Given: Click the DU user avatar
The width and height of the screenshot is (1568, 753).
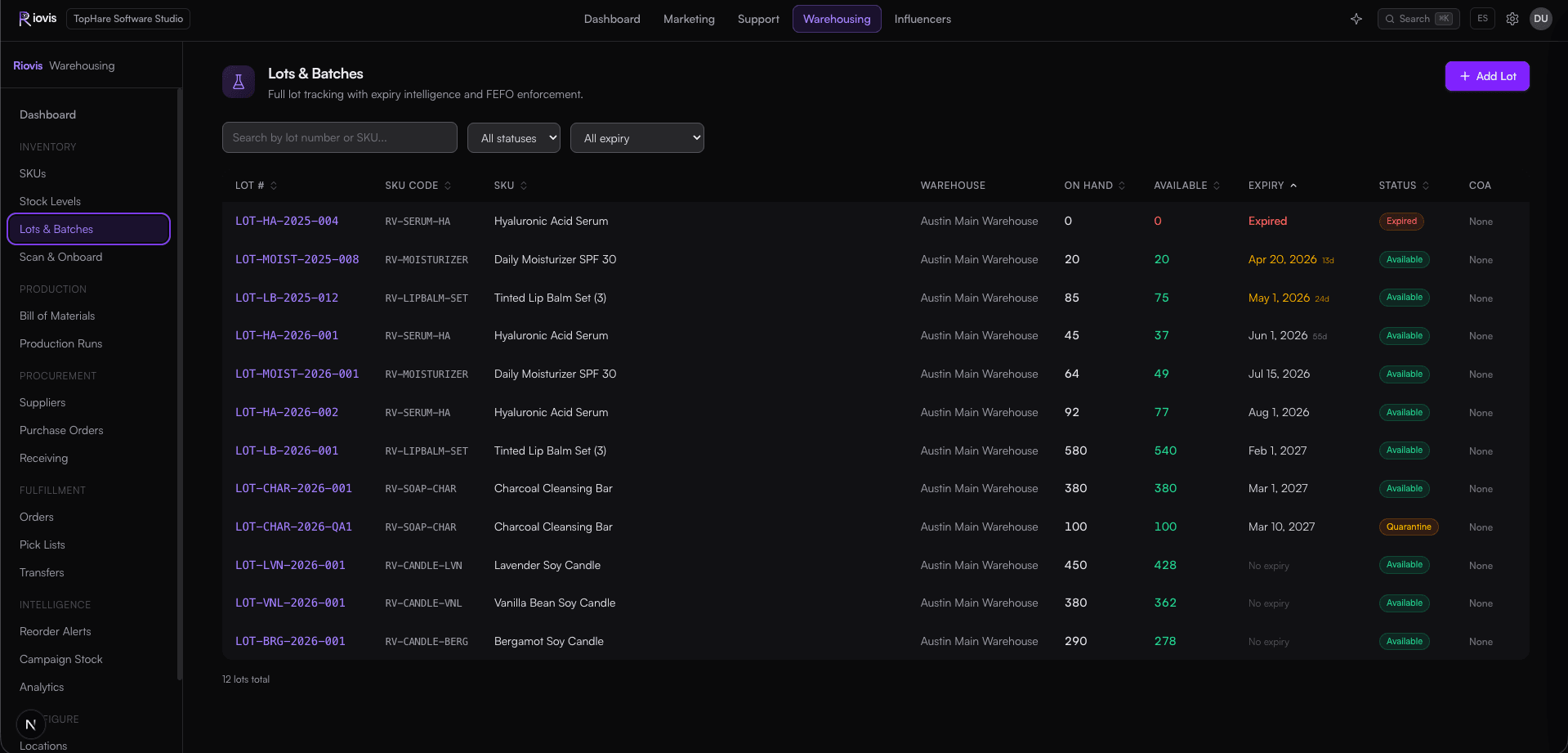Looking at the screenshot, I should [x=1541, y=19].
